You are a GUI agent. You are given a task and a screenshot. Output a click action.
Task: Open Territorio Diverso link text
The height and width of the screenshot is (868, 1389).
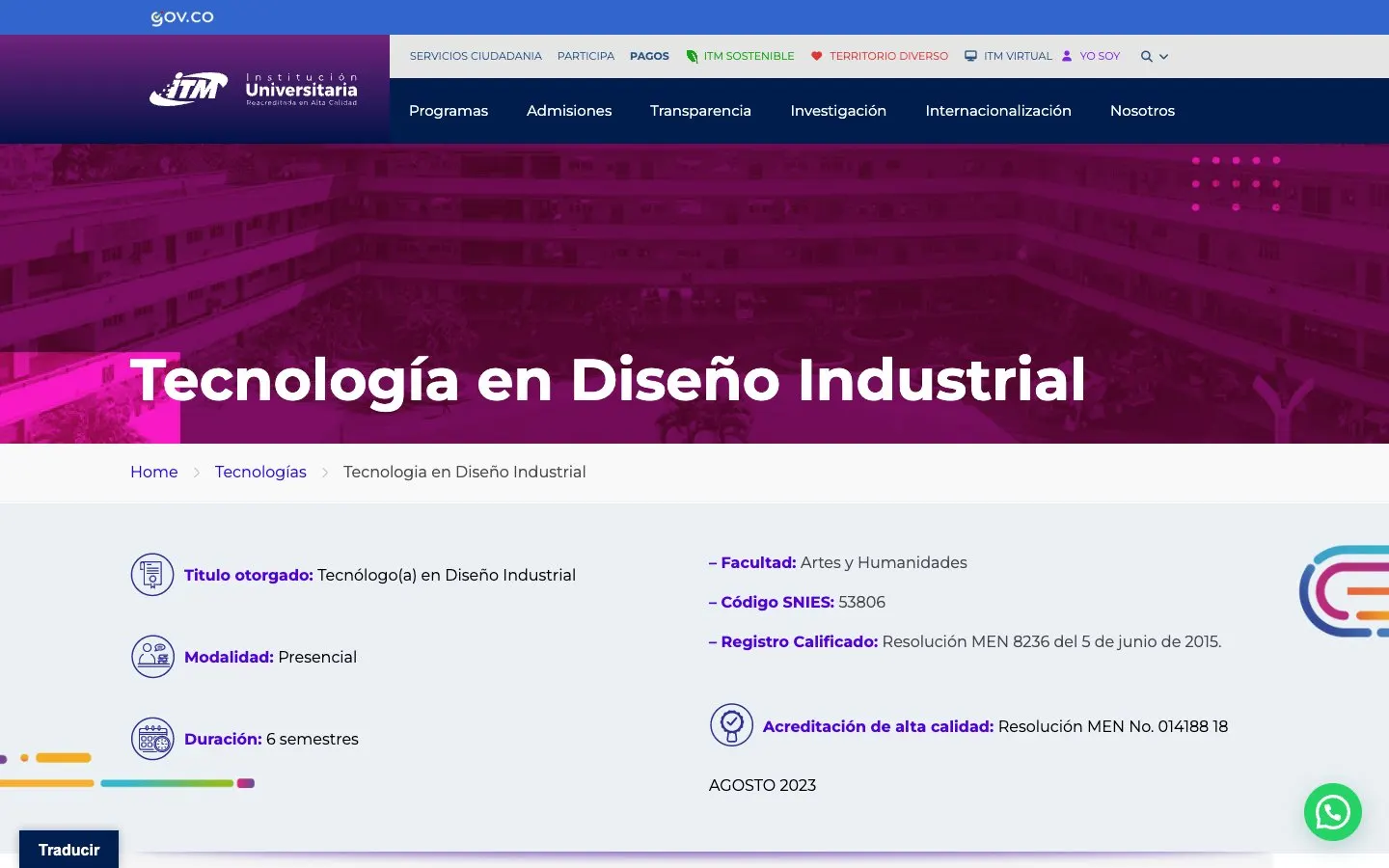pyautogui.click(x=888, y=56)
